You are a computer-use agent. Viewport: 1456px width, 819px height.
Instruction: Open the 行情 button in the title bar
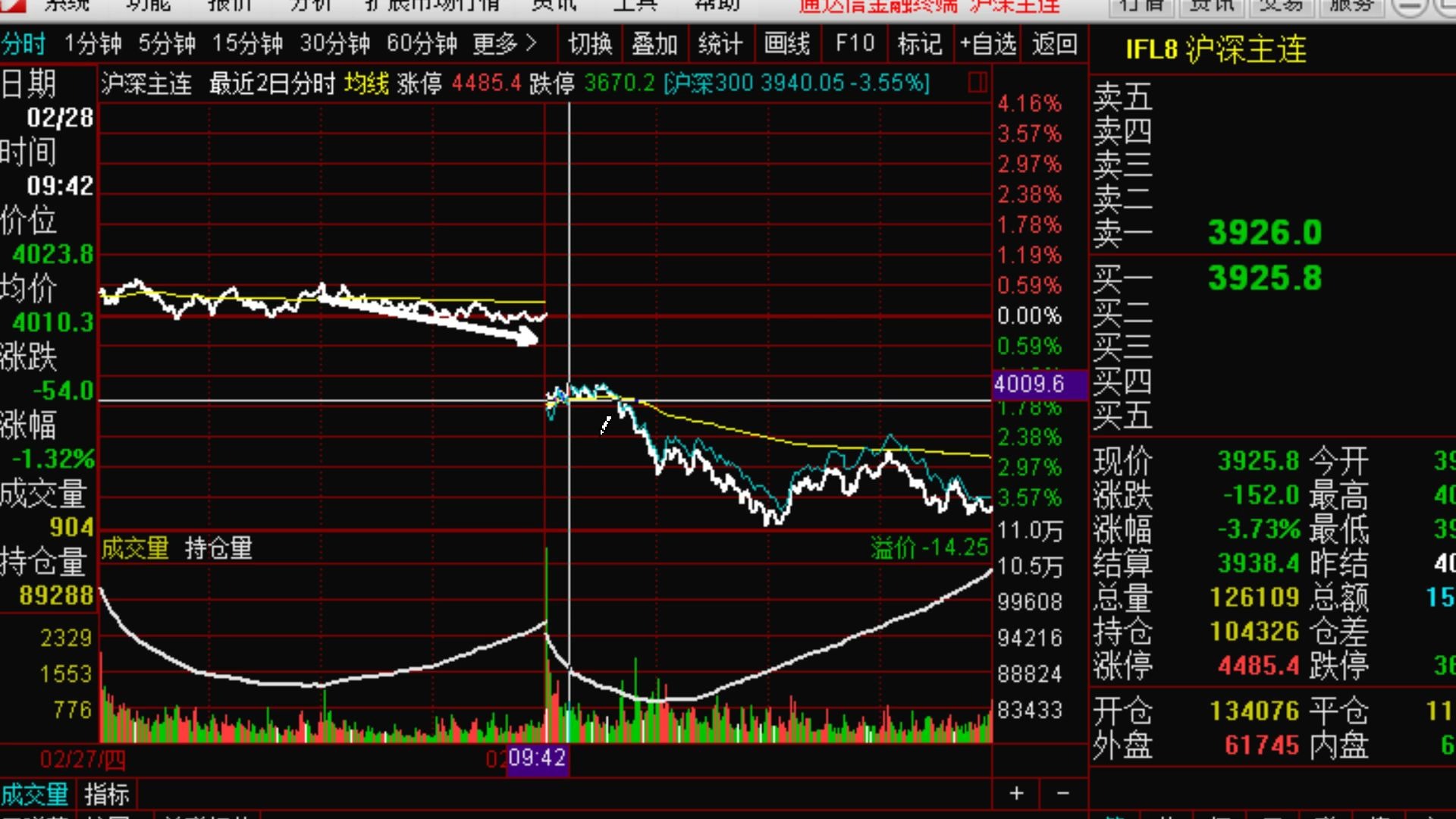pyautogui.click(x=1141, y=6)
